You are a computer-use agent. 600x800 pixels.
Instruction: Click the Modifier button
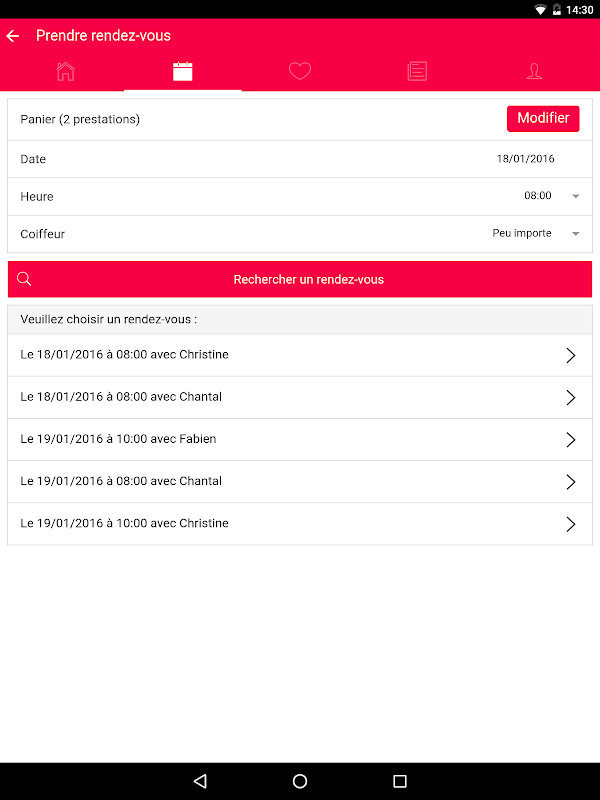543,118
